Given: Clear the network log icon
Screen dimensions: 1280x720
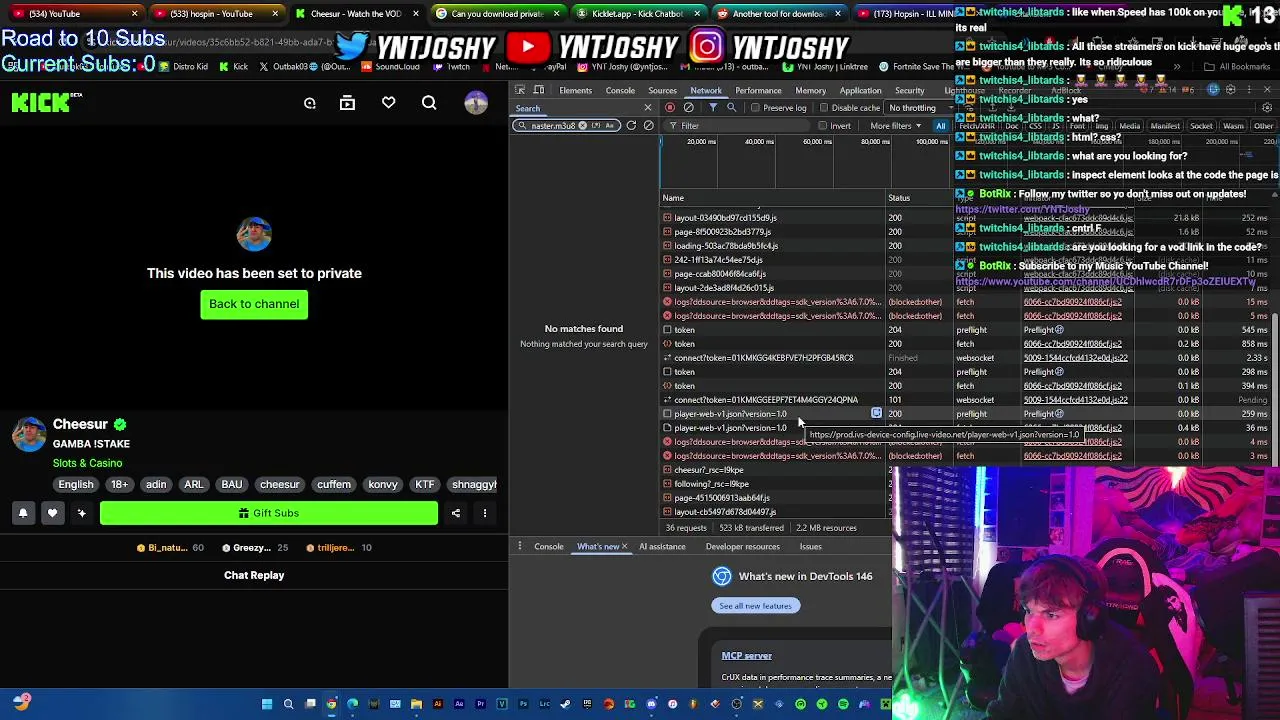Looking at the screenshot, I should [689, 108].
